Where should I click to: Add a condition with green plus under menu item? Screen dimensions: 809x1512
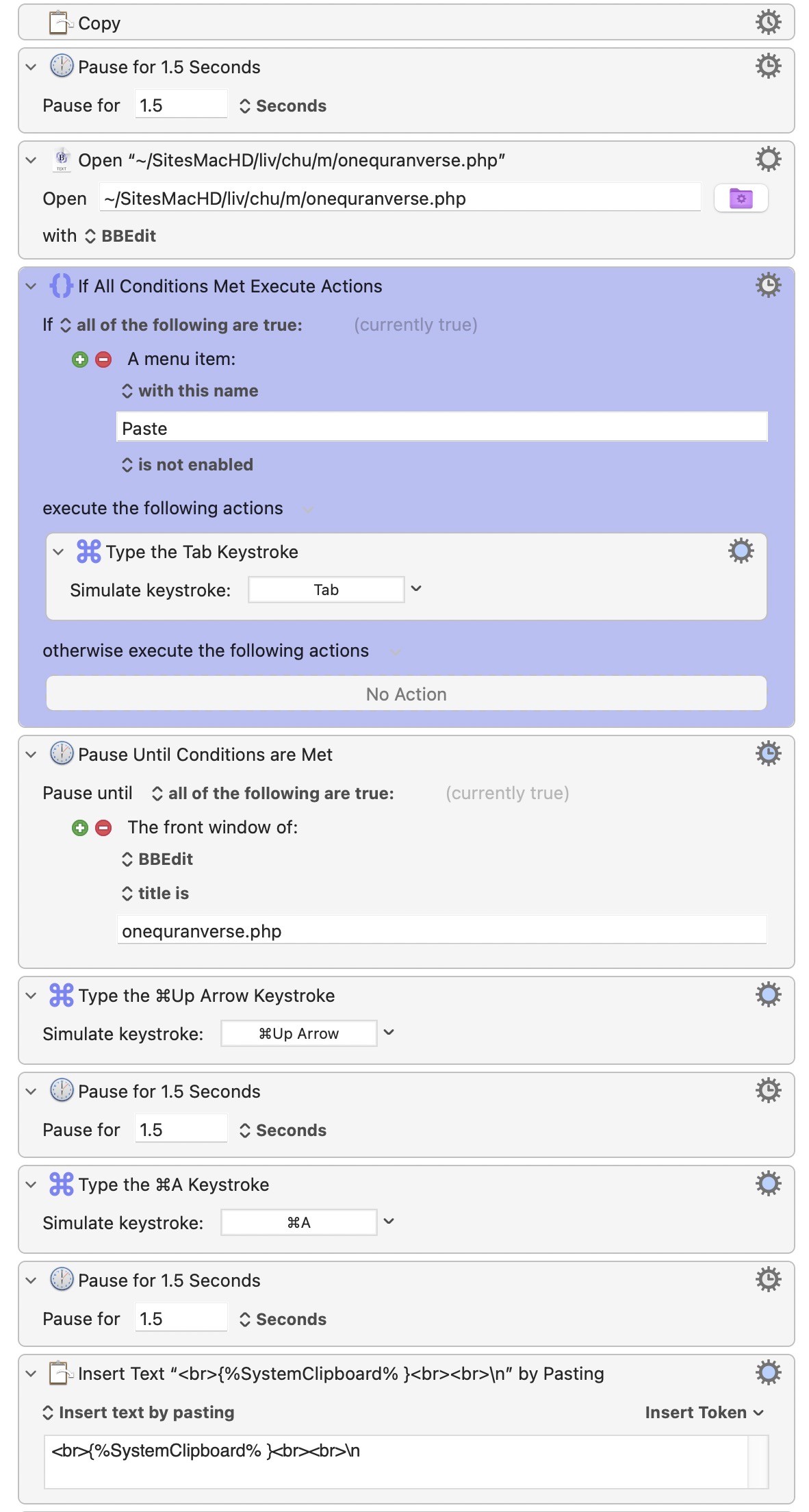80,360
